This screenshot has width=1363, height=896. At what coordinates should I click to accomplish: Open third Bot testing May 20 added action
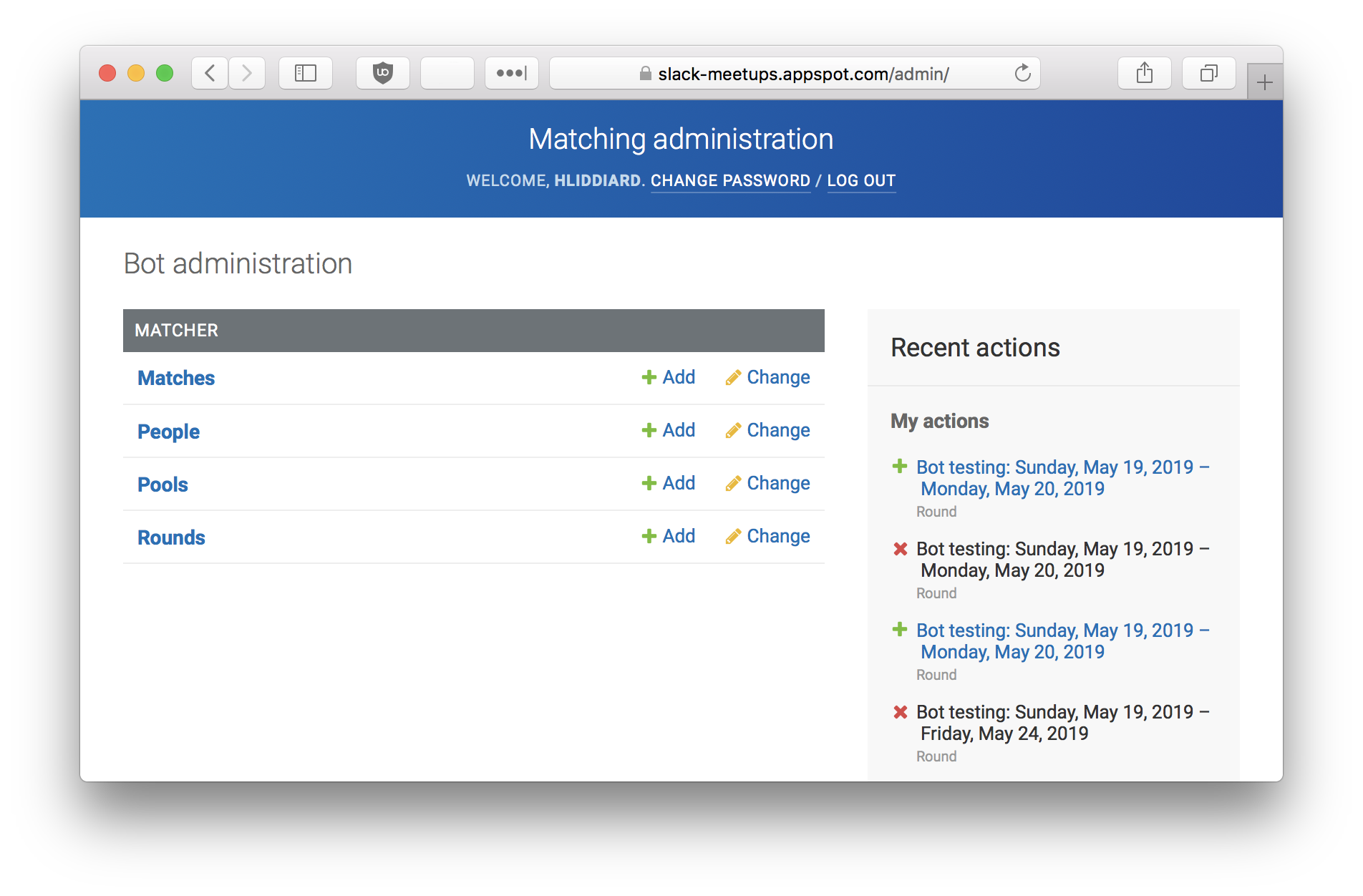(1062, 641)
